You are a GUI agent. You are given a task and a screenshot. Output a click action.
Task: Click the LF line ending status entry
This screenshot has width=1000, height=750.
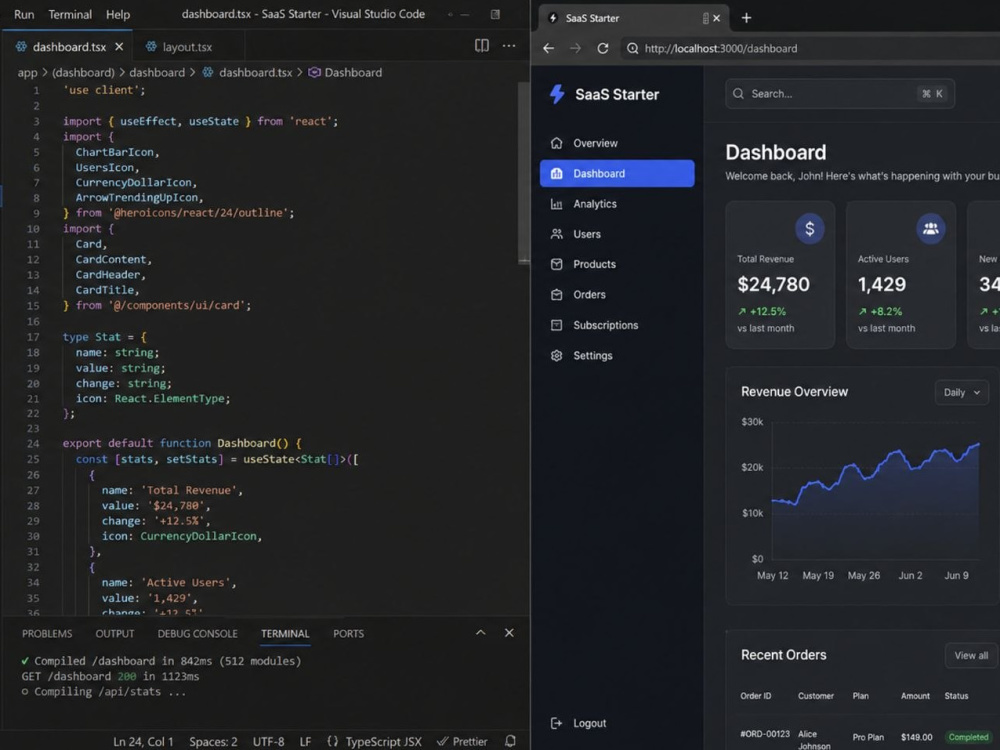(x=305, y=742)
